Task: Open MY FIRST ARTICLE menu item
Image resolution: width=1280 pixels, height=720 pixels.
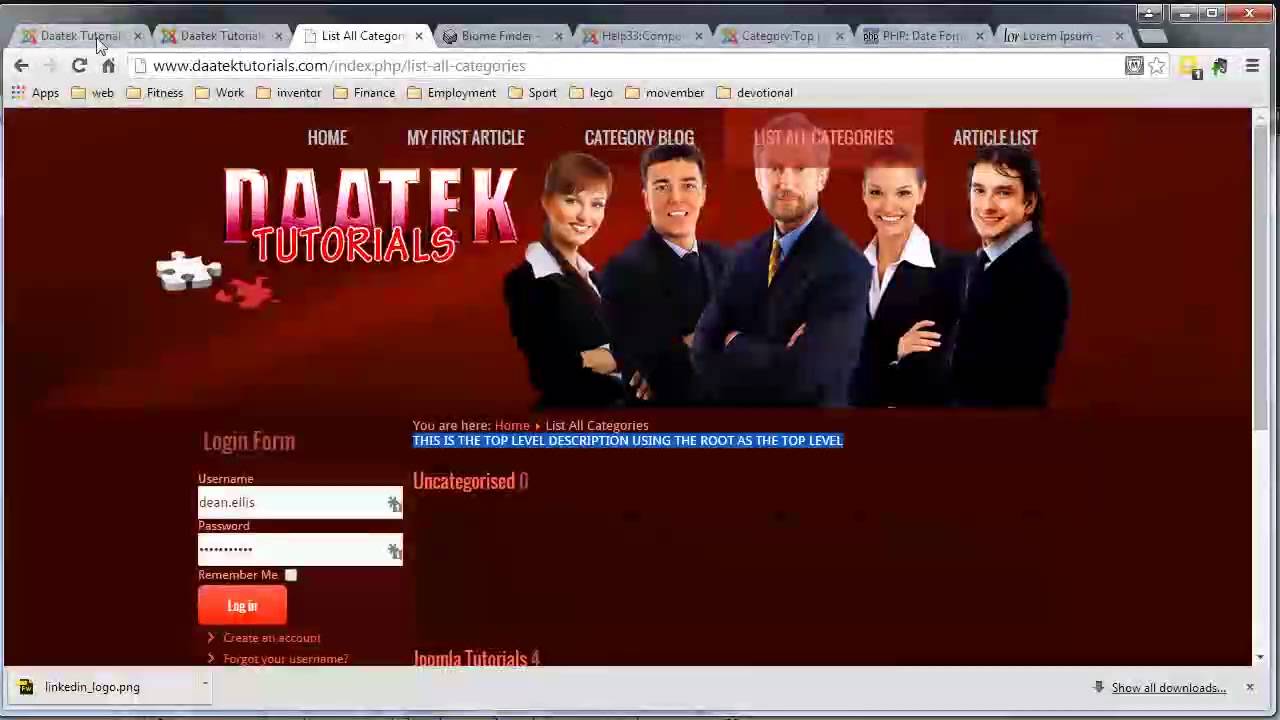Action: 465,138
